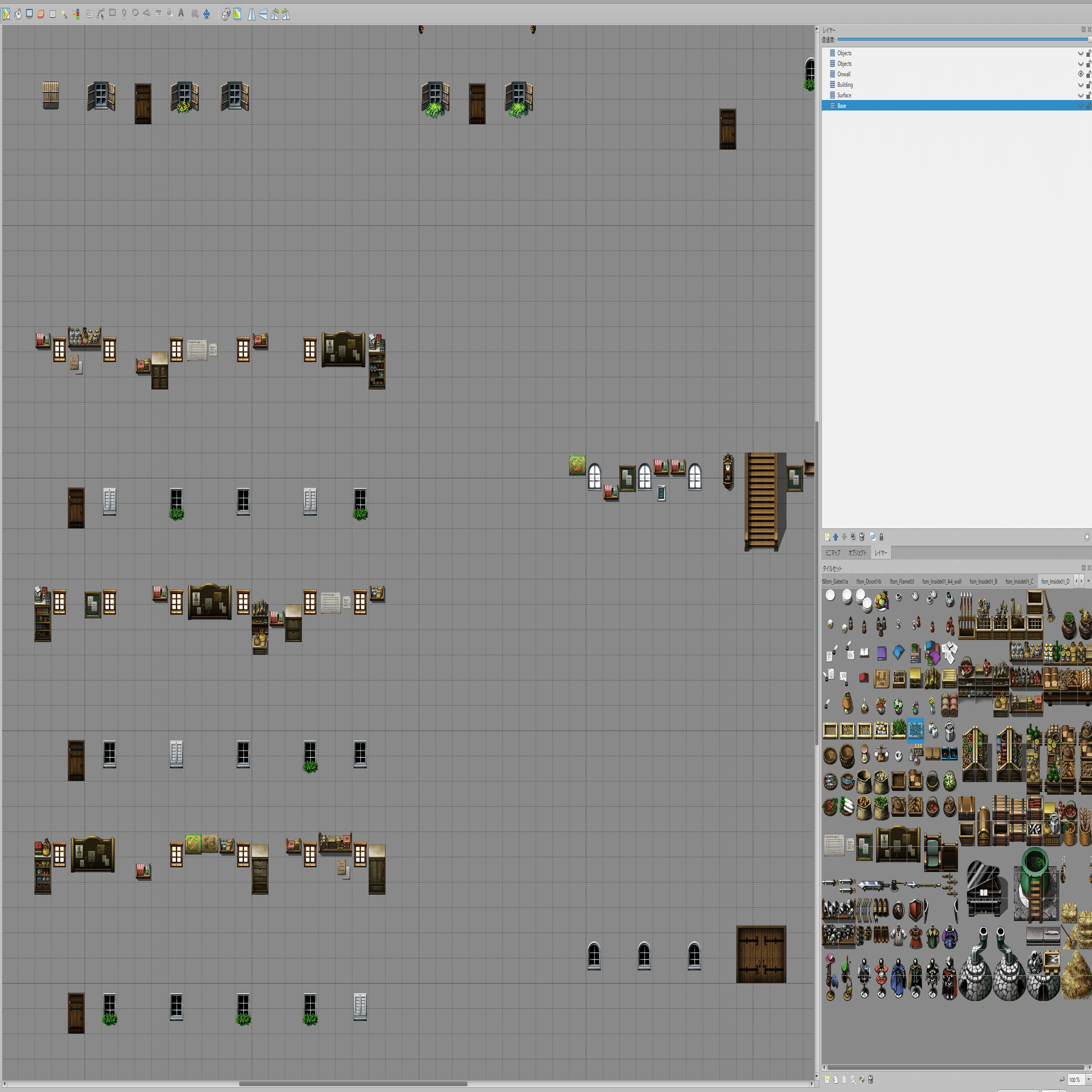This screenshot has width=1092, height=1092.
Task: Select the Stamp Brush tool
Action: tap(6, 14)
